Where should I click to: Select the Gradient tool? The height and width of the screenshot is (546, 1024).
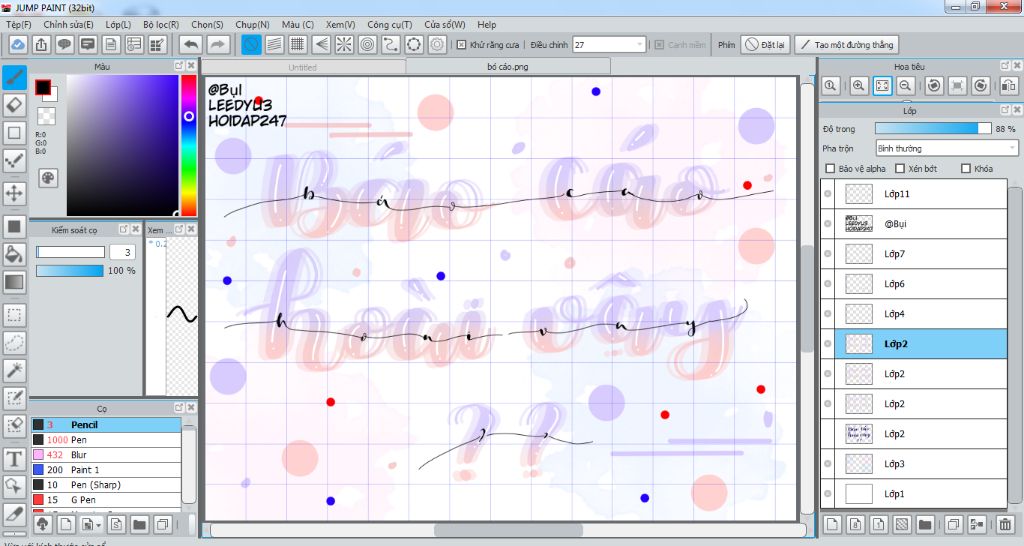[x=14, y=281]
